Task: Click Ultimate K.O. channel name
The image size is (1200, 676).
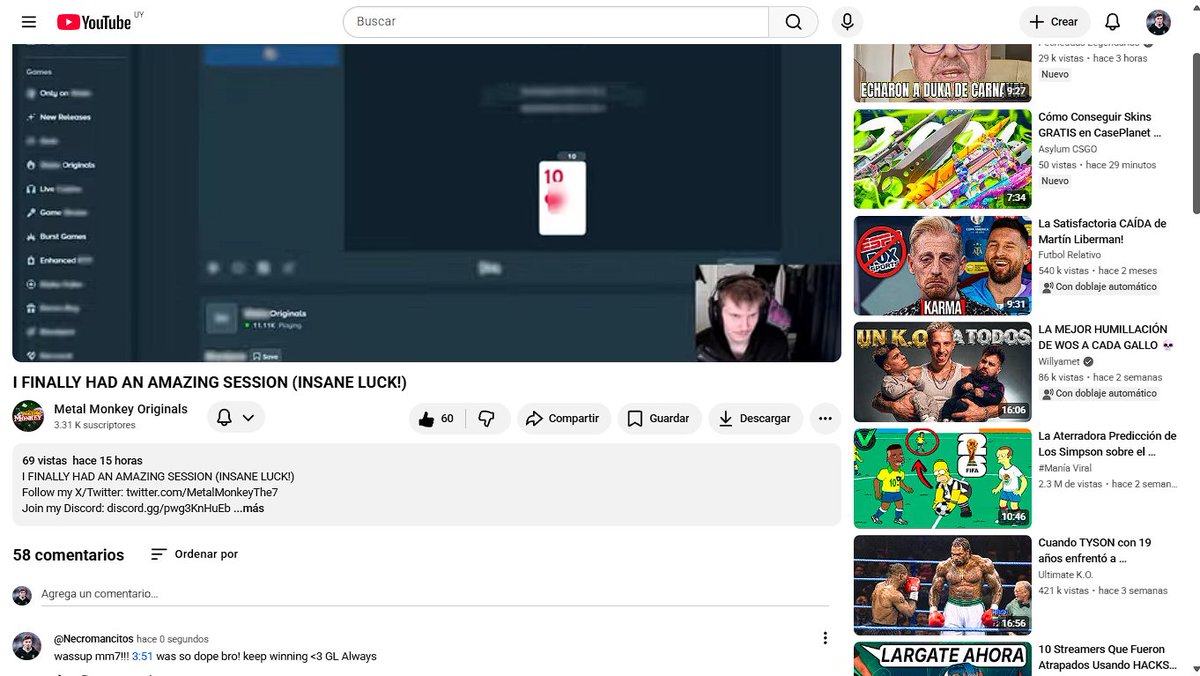Action: point(1065,575)
